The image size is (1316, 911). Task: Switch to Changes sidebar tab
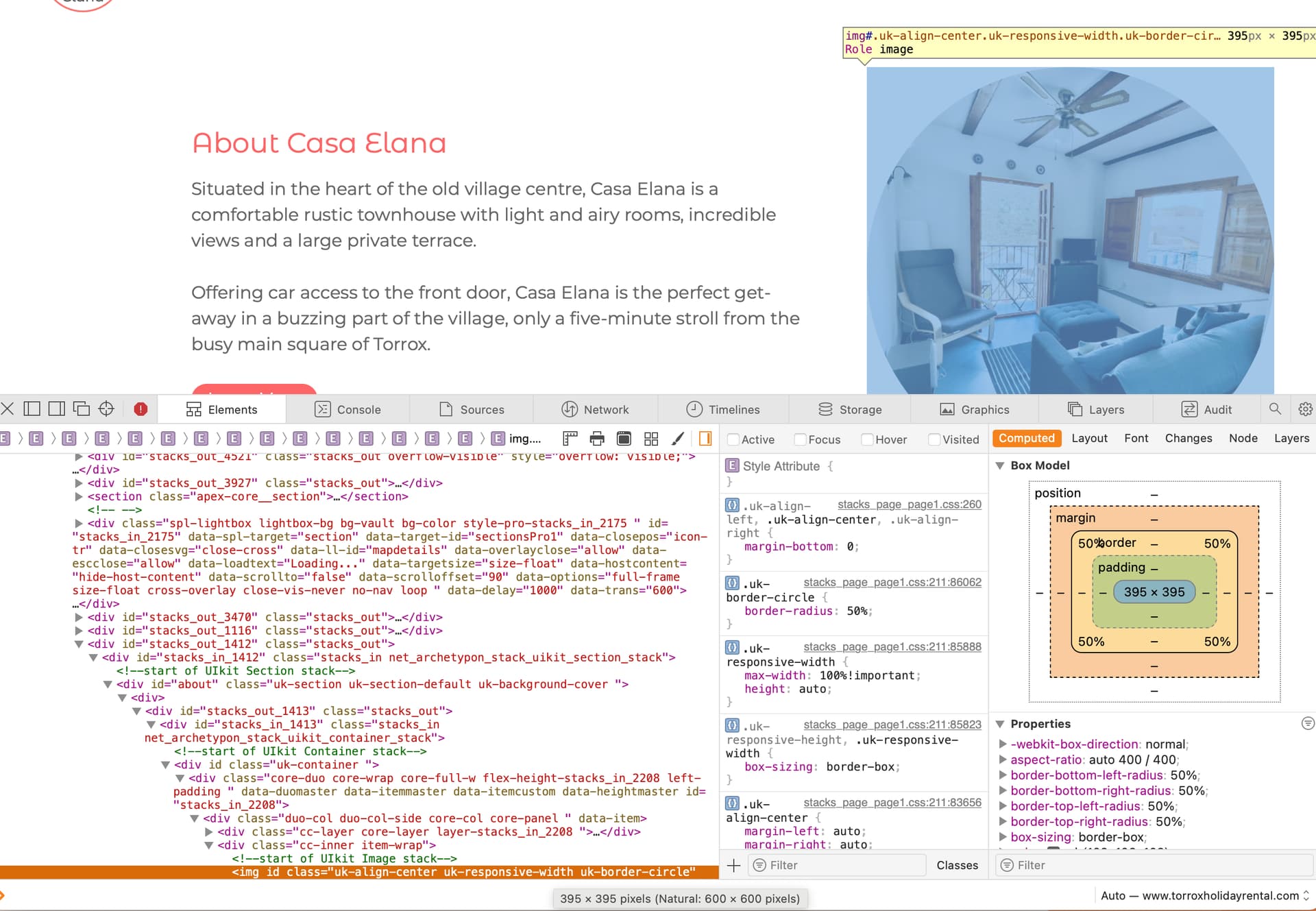1188,438
